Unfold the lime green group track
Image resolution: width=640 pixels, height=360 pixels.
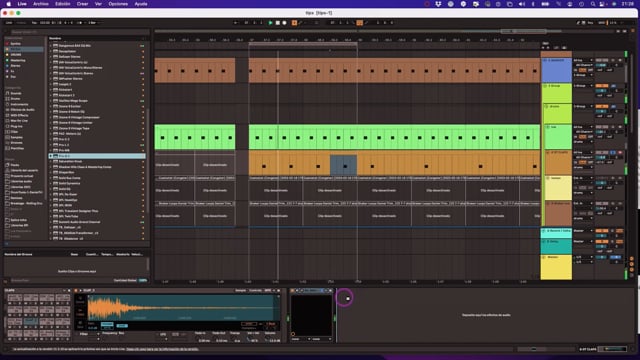coord(545,86)
